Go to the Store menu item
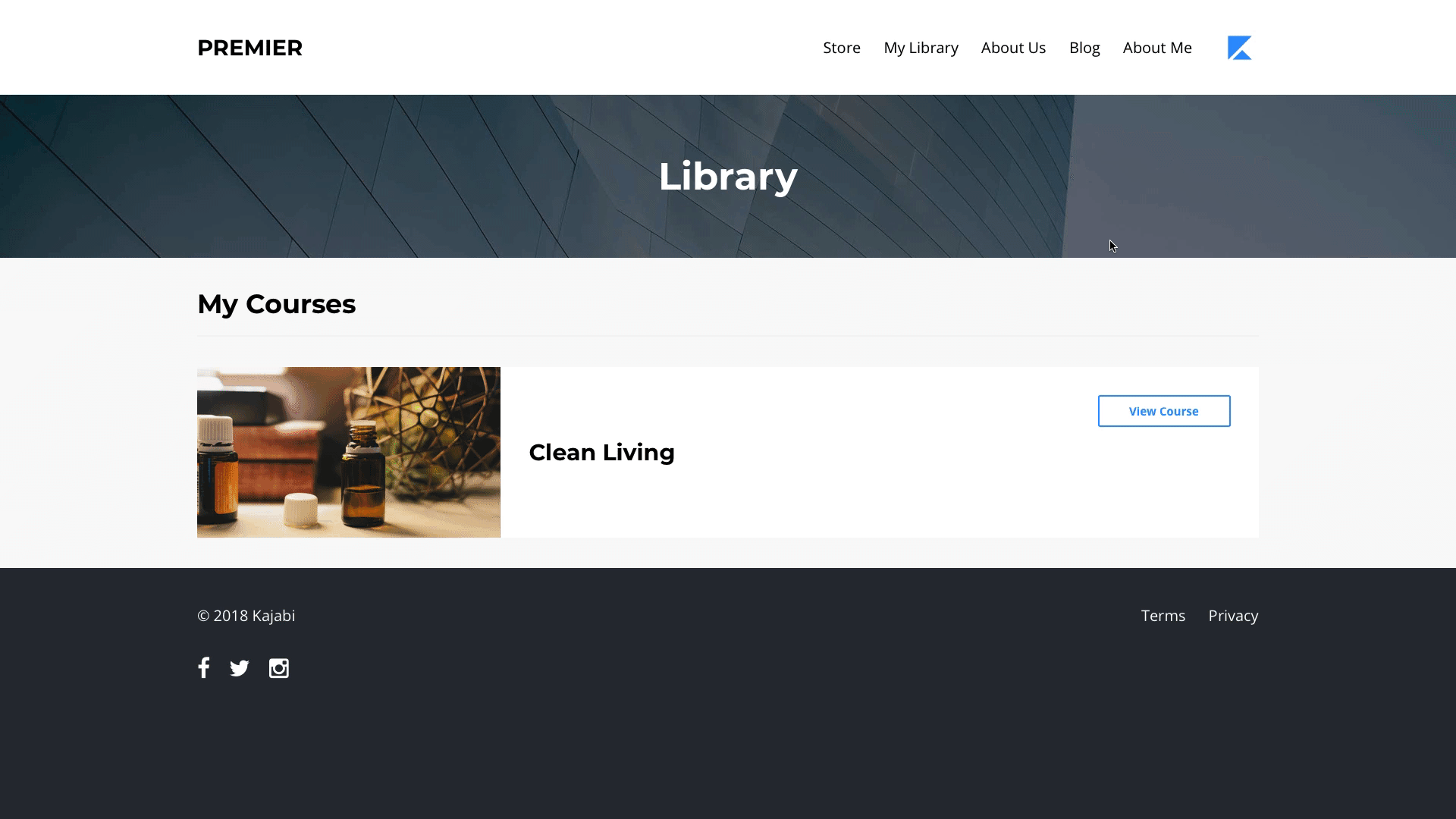This screenshot has width=1456, height=819. [841, 48]
